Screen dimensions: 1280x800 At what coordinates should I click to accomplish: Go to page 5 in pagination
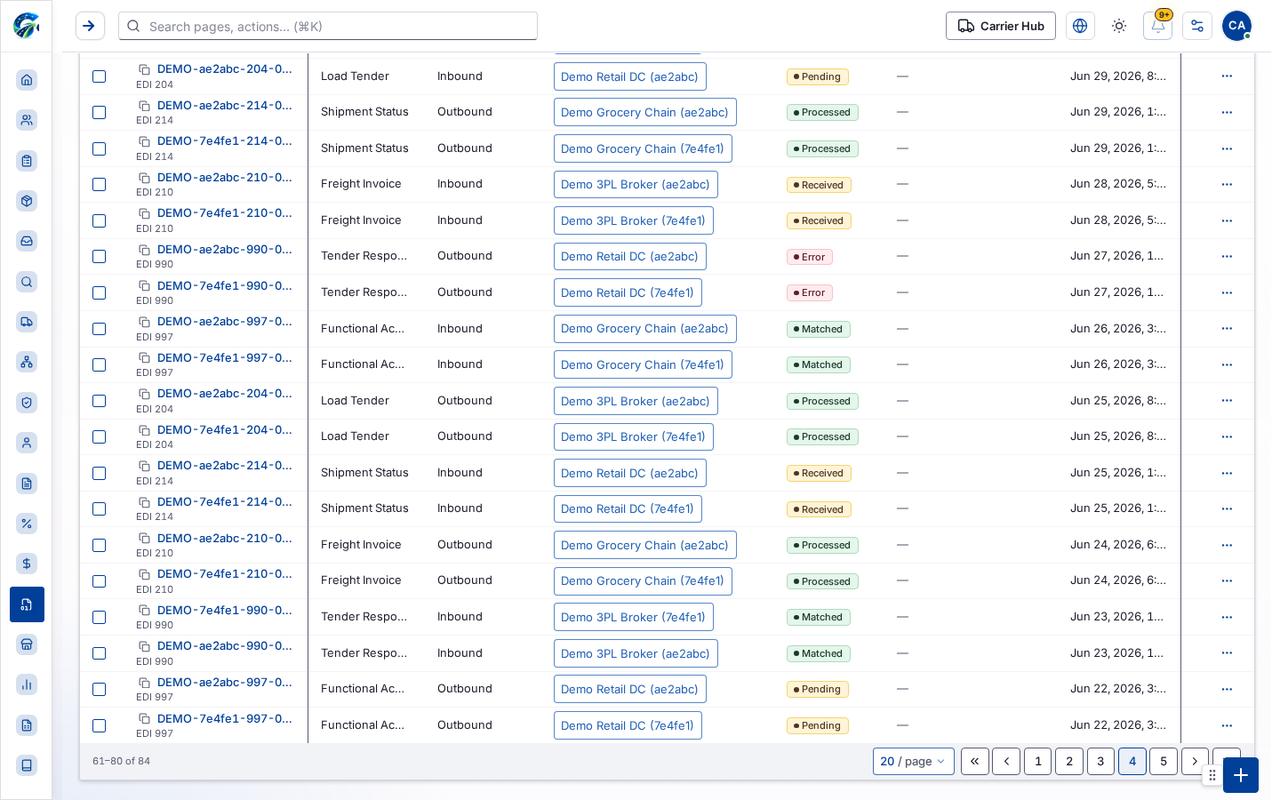1163,761
